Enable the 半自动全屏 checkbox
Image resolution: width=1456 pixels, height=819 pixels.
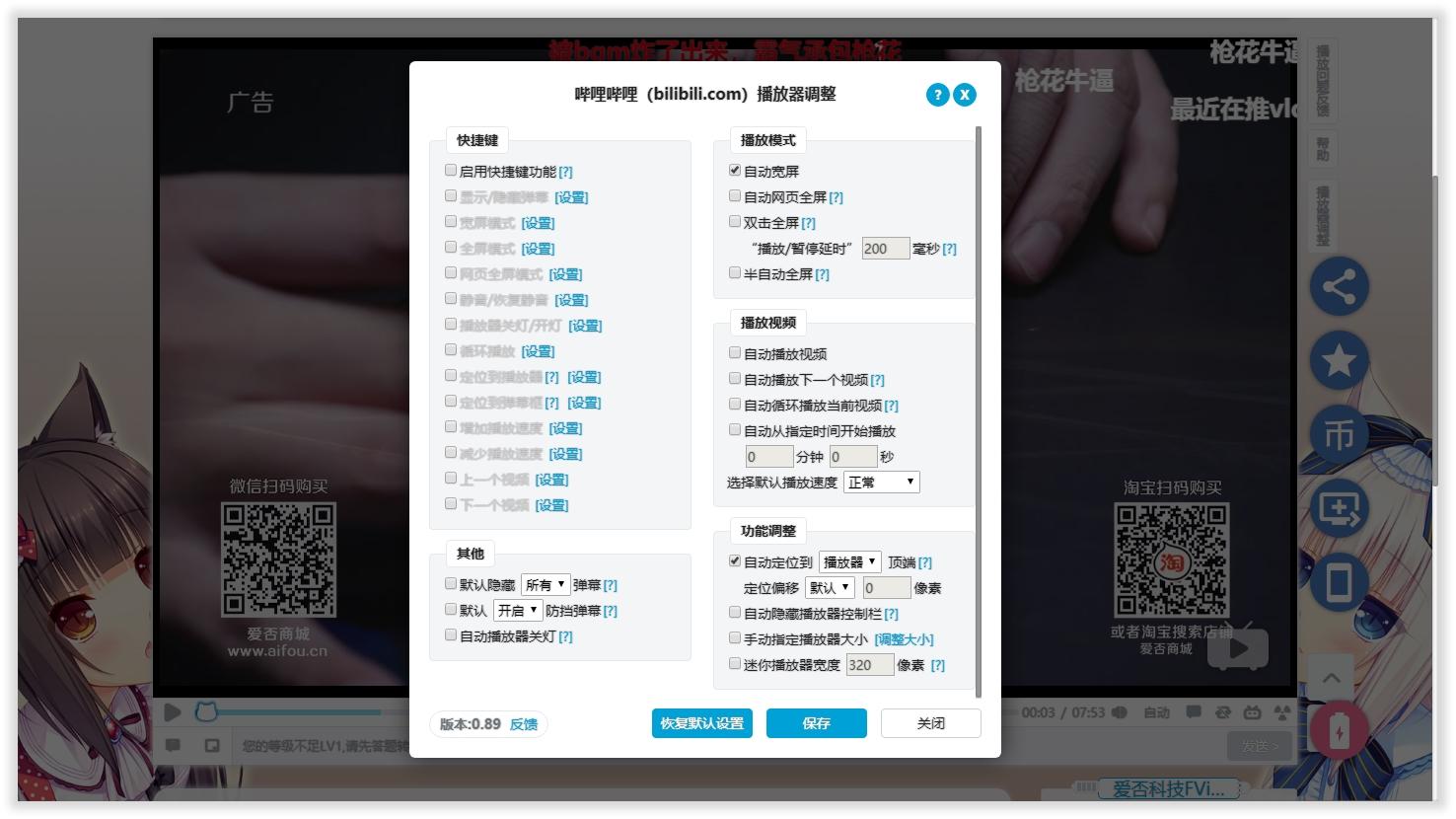(735, 273)
